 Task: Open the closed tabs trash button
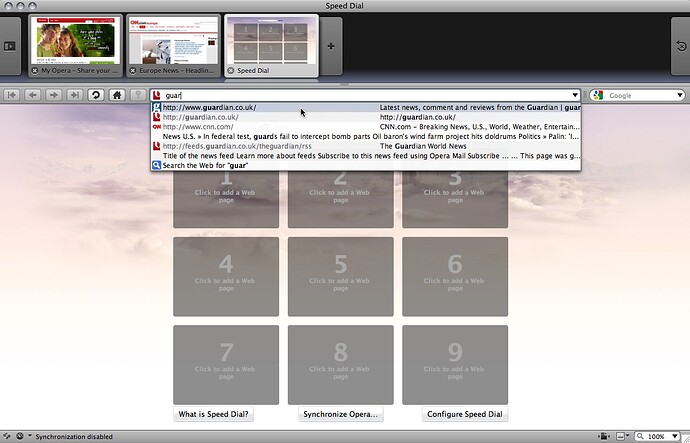point(680,46)
